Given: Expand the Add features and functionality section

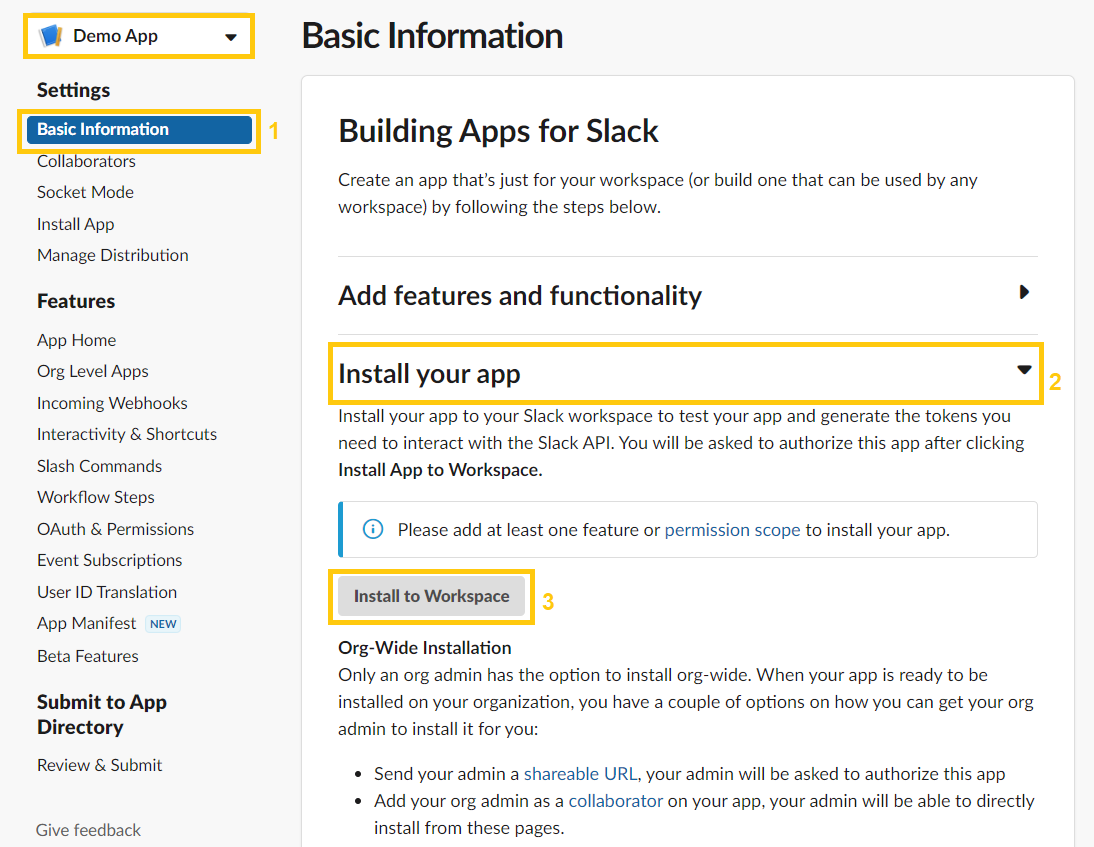Looking at the screenshot, I should 1023,293.
